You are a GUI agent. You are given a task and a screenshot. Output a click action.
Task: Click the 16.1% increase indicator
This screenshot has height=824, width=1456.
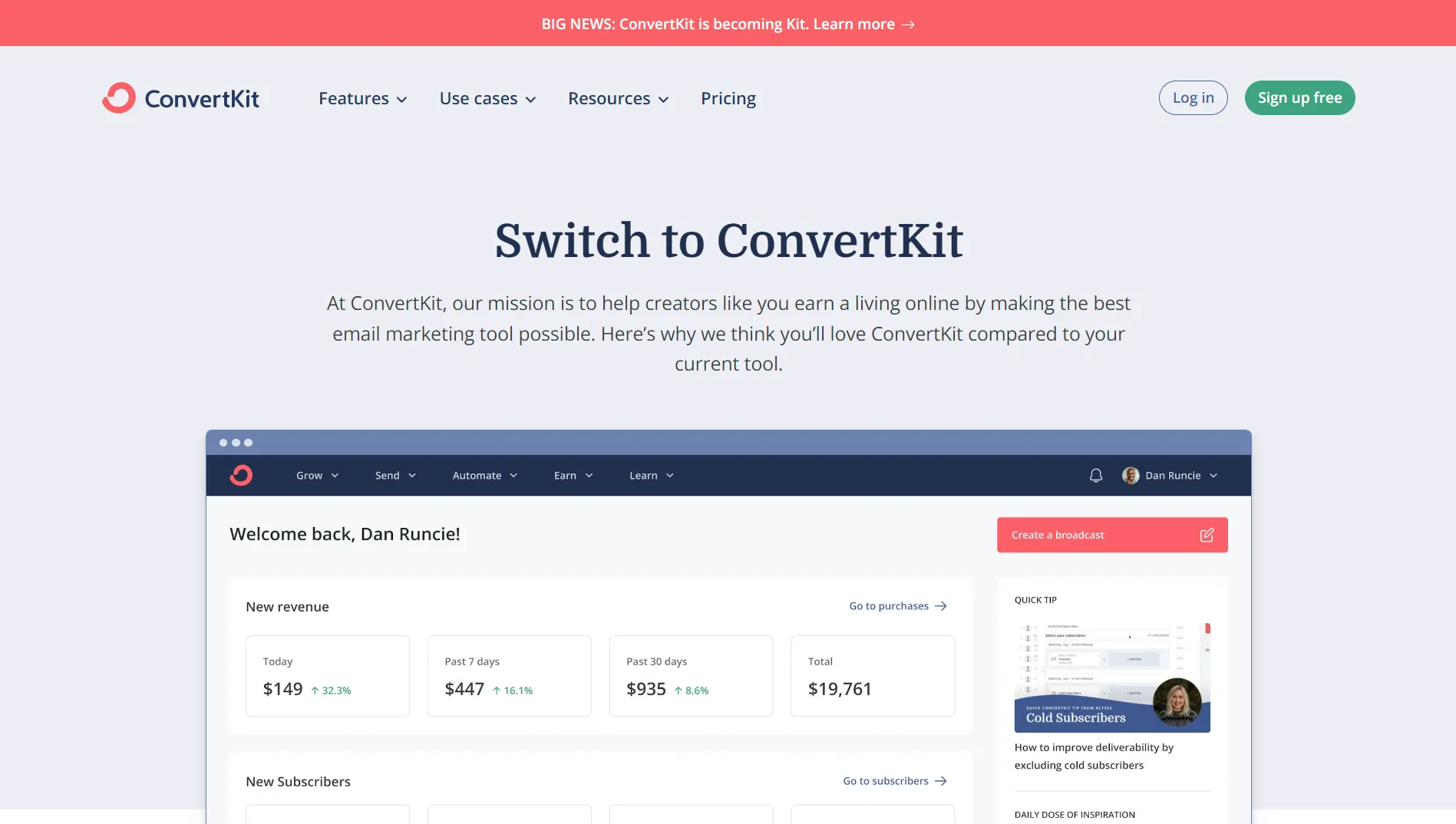pos(513,691)
